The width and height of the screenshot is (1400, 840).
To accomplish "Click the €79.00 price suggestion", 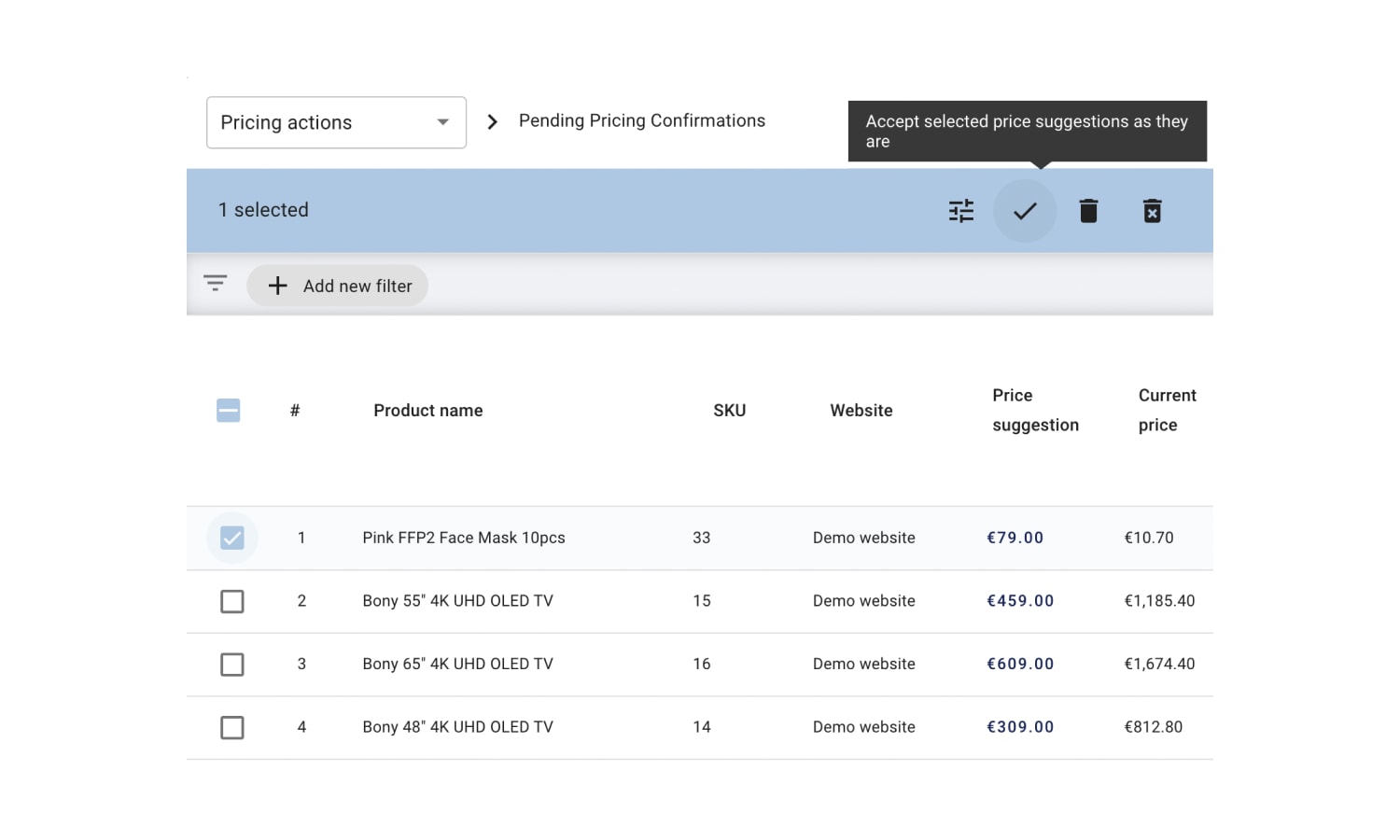I will 1015,538.
